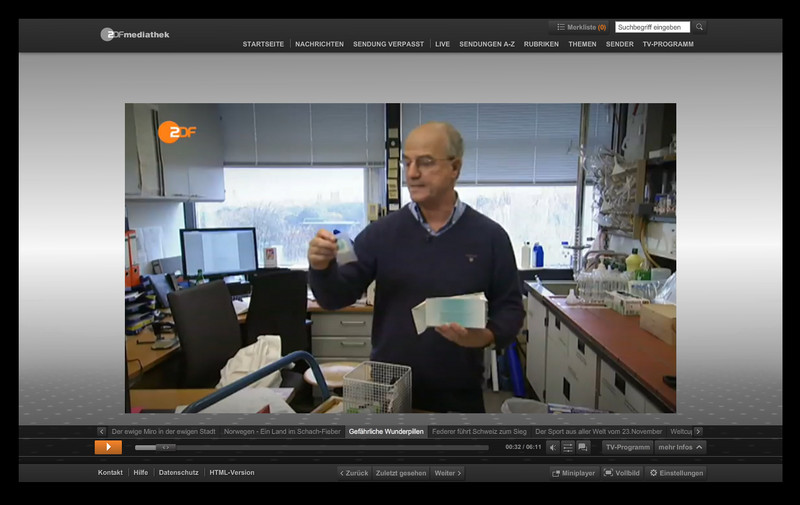Screen dimensions: 800x505
Task: Click the orange play button
Action: pyautogui.click(x=108, y=447)
